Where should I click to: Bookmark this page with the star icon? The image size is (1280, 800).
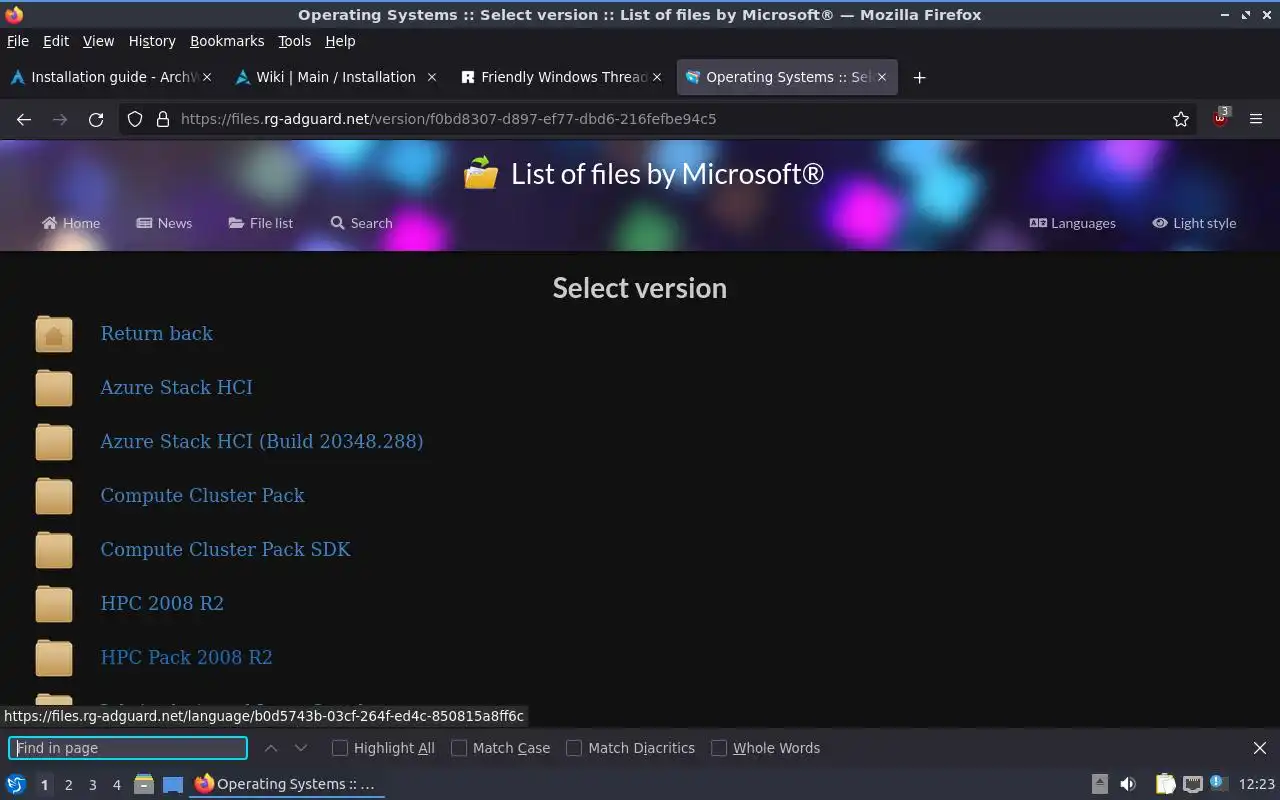[1181, 119]
